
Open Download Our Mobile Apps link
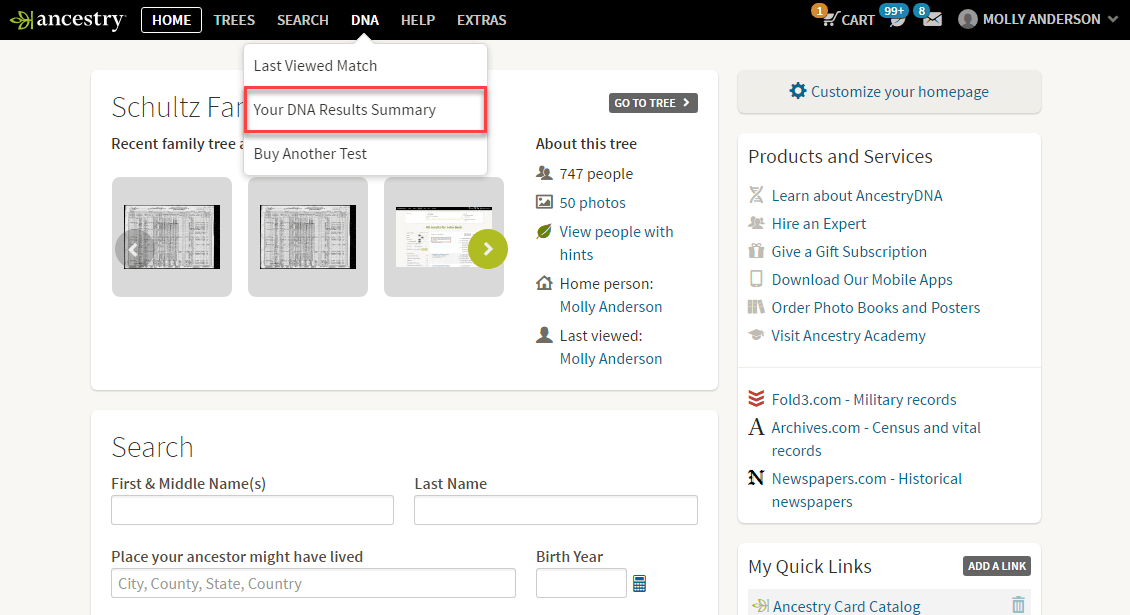click(x=862, y=280)
